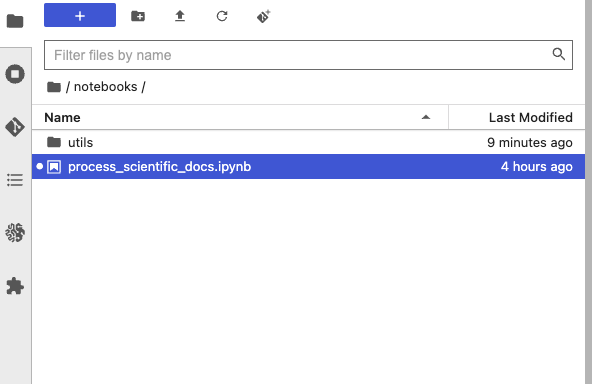The height and width of the screenshot is (384, 592).
Task: Click the blue New Launcher plus button
Action: pyautogui.click(x=80, y=15)
